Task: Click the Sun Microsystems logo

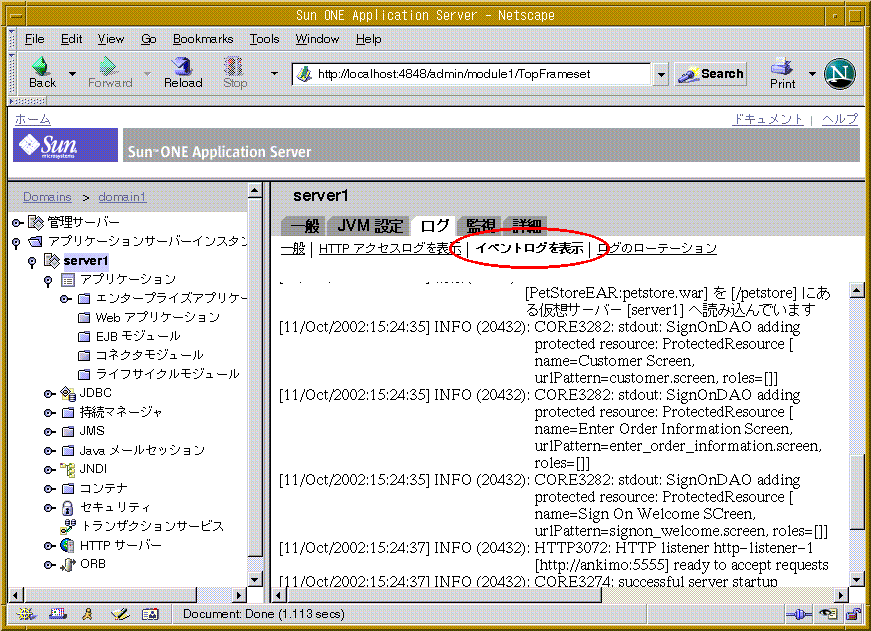Action: [65, 146]
